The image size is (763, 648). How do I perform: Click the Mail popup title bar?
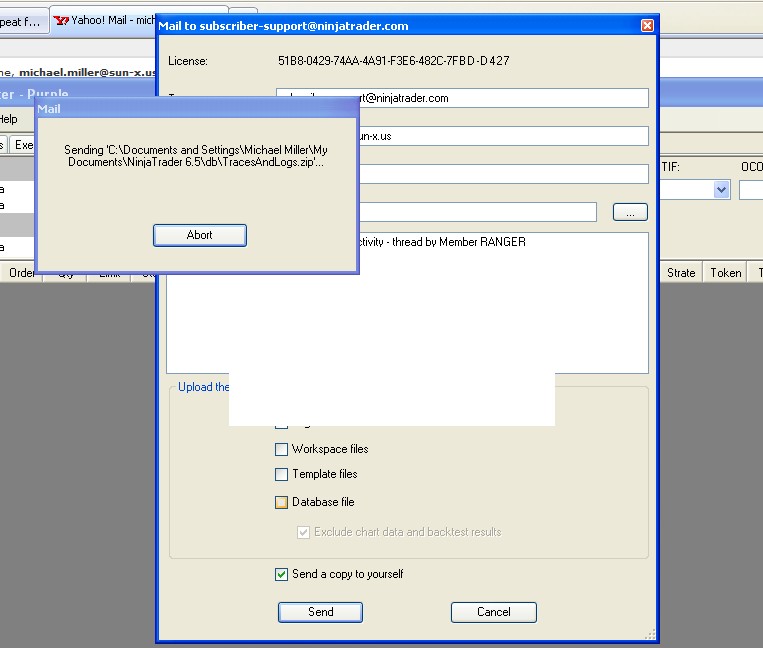[197, 109]
